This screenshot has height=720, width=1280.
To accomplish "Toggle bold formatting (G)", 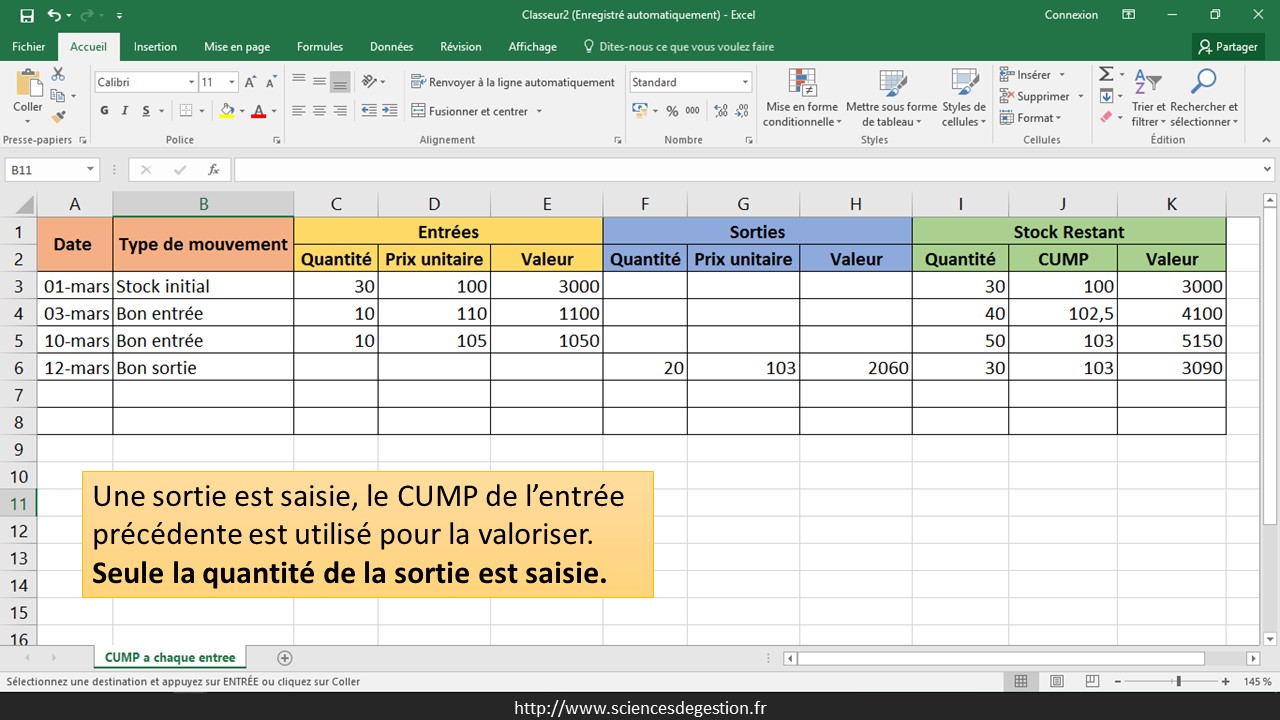I will coord(105,111).
